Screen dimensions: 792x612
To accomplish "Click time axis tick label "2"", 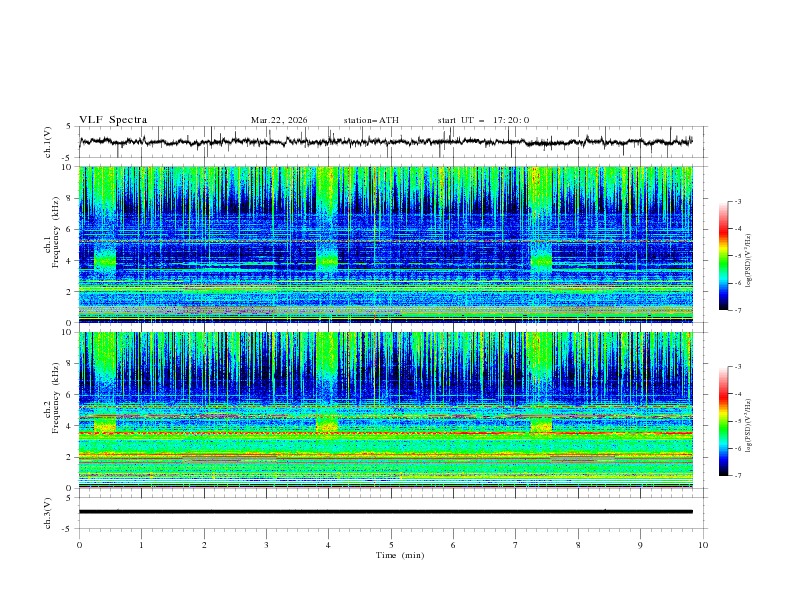I will [x=204, y=545].
